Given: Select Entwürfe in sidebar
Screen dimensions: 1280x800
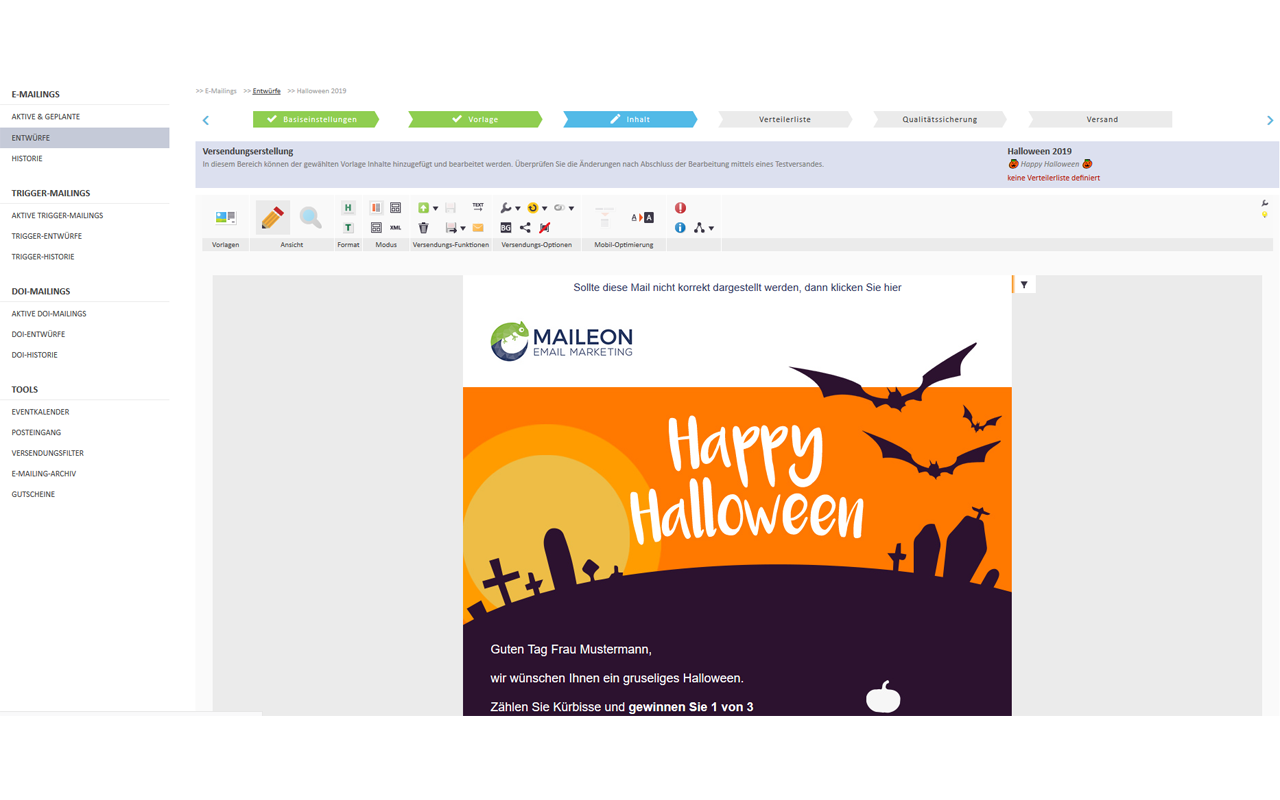Looking at the screenshot, I should tap(84, 138).
